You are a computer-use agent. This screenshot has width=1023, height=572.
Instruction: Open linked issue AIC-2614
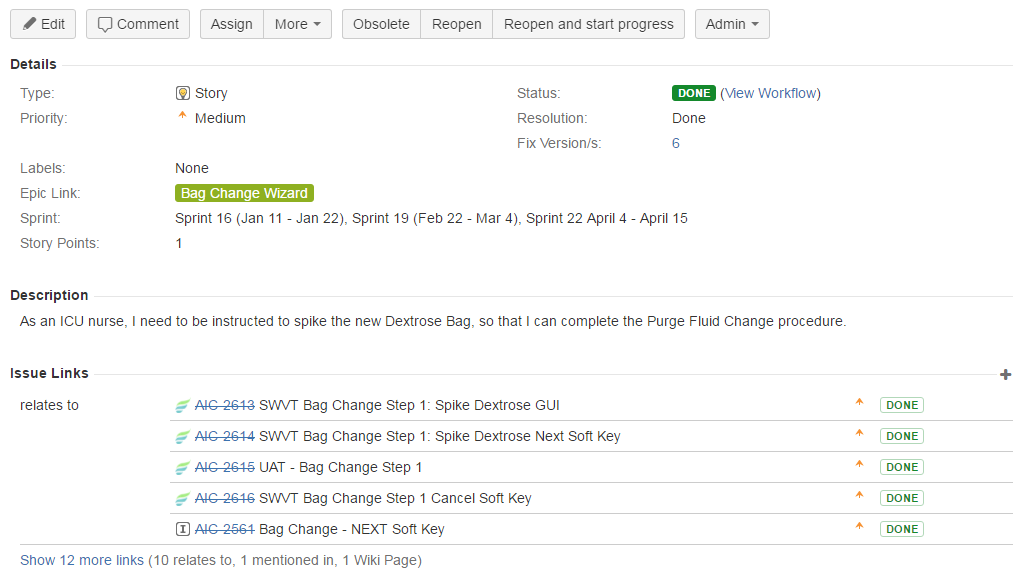224,436
